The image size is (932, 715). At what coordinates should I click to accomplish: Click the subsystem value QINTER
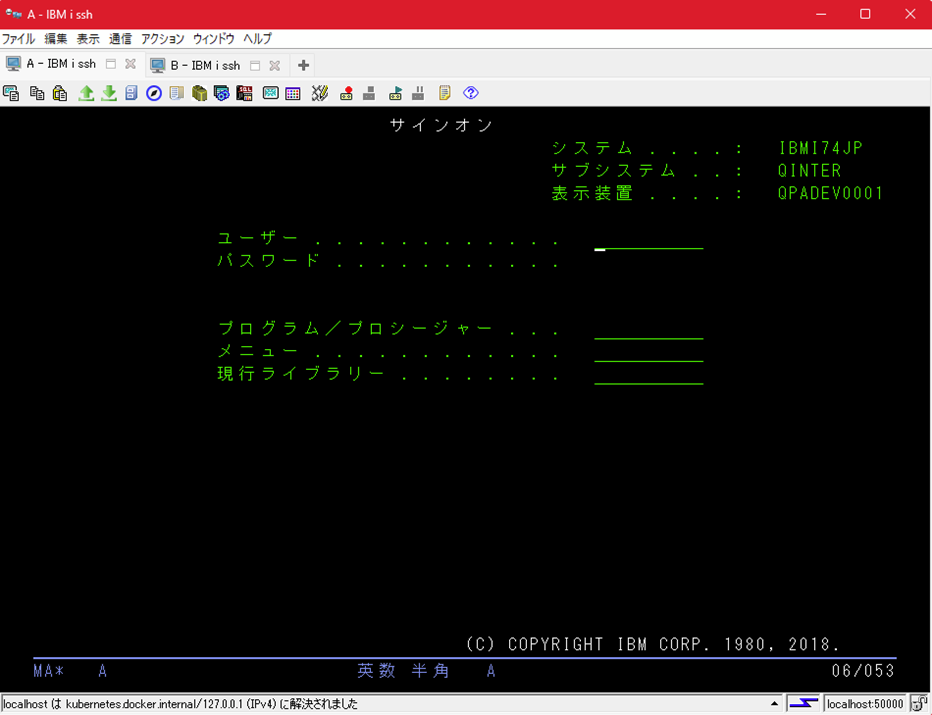click(810, 171)
